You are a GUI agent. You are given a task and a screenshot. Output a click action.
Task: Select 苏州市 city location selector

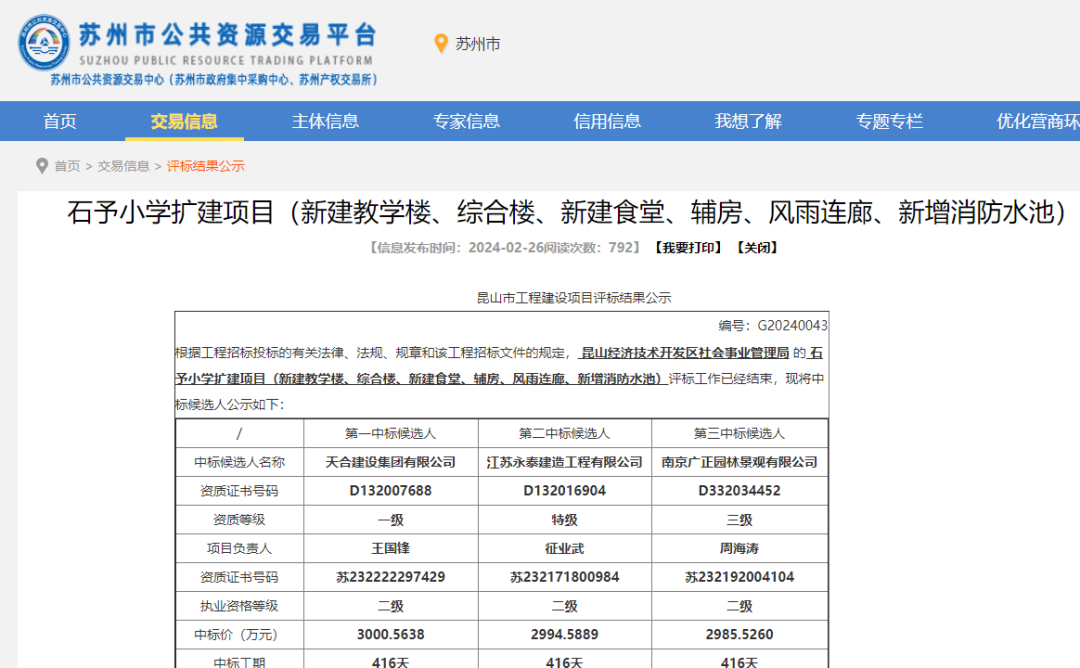point(478,44)
